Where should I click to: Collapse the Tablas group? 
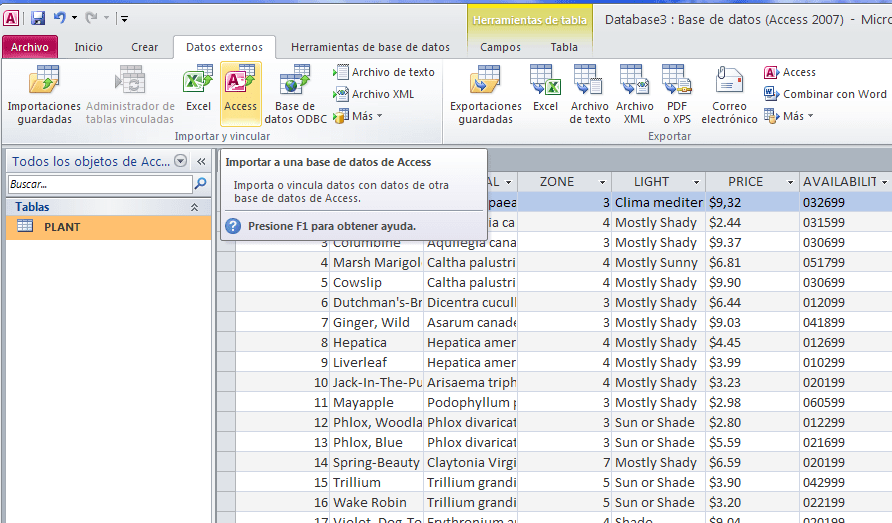click(194, 207)
